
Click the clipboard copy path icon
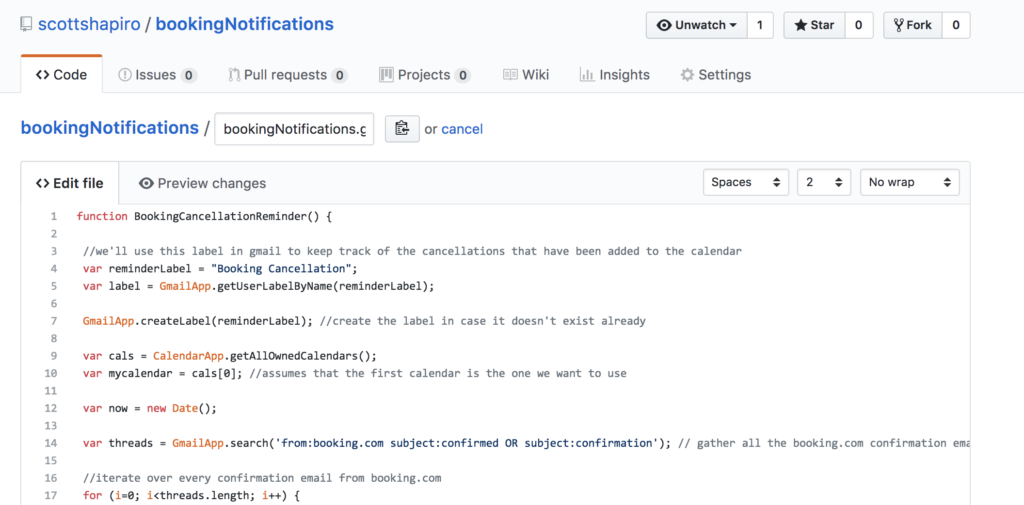tap(402, 129)
